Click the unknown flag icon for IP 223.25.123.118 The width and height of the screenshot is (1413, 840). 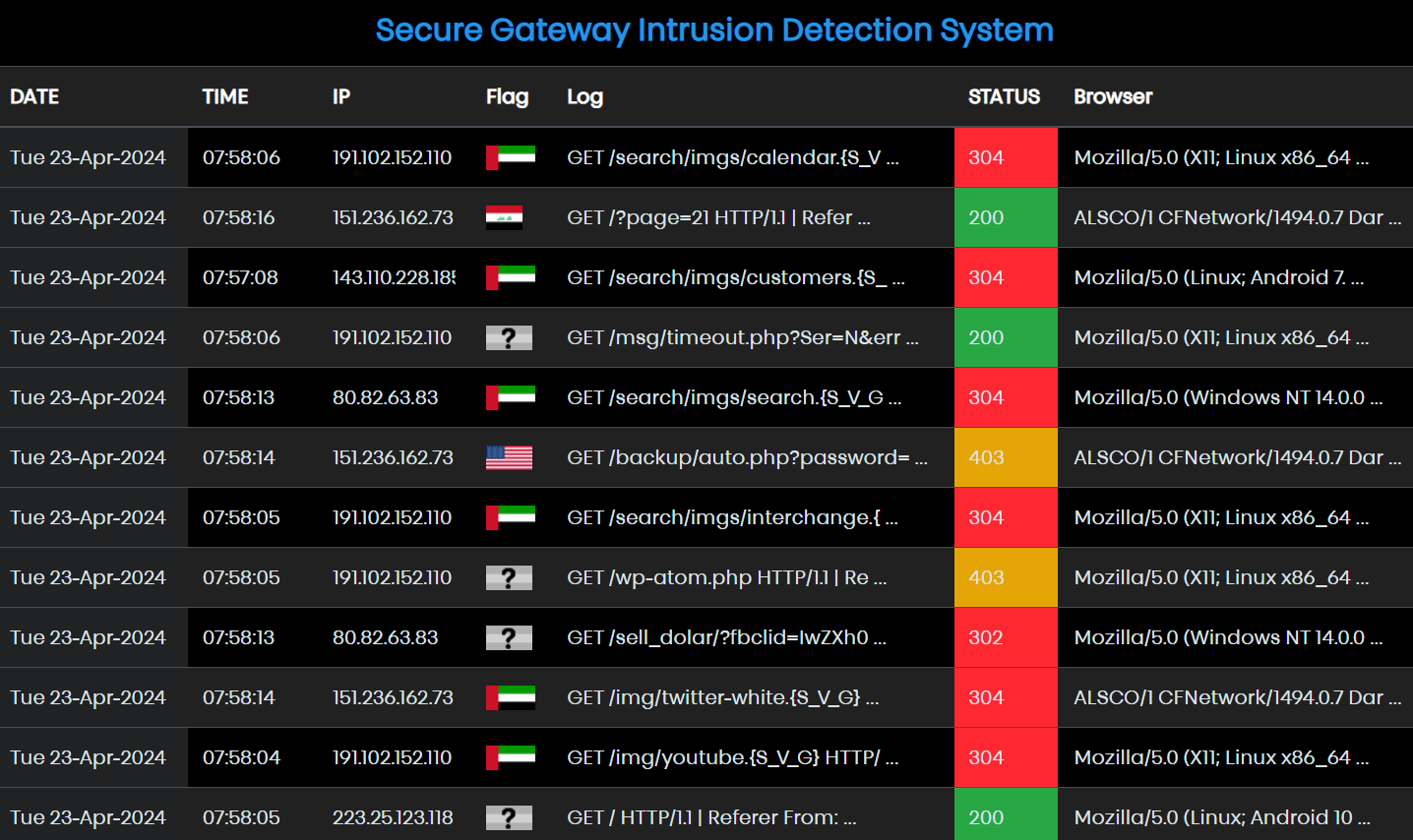509,817
